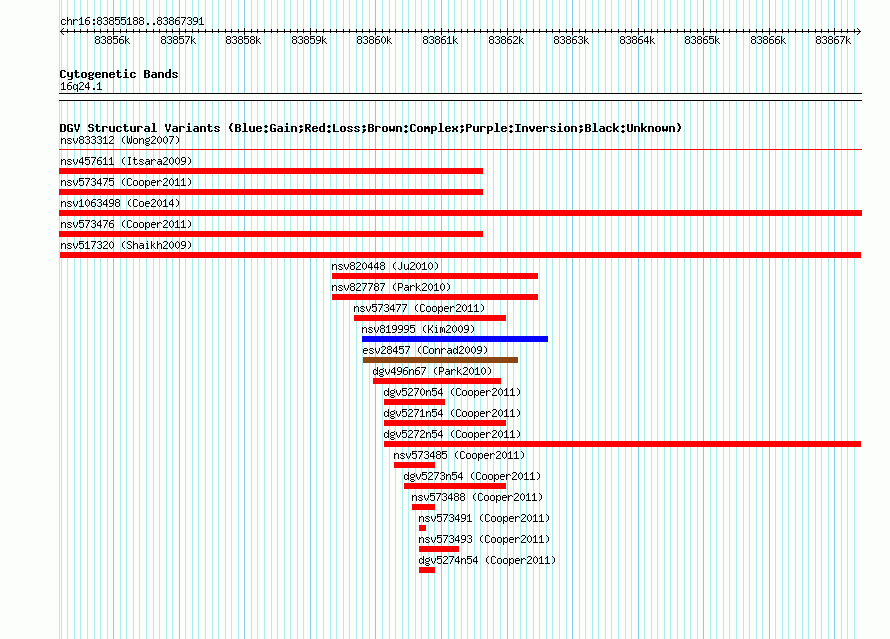The image size is (890, 639).
Task: Click the 83860k ruler tick label
Action: point(374,40)
